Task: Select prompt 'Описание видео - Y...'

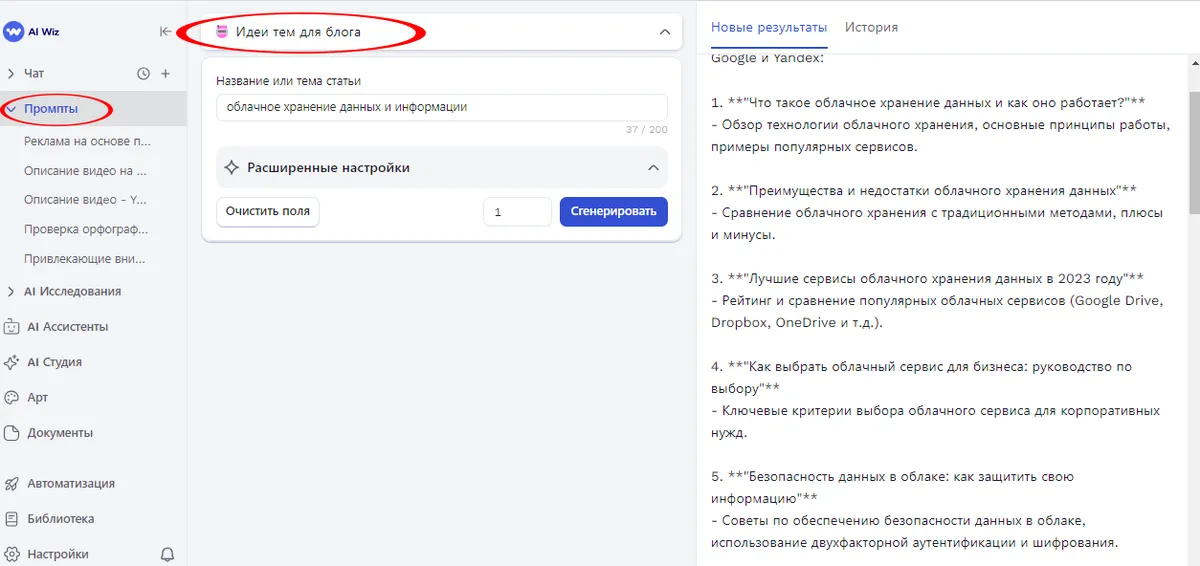Action: 86,200
